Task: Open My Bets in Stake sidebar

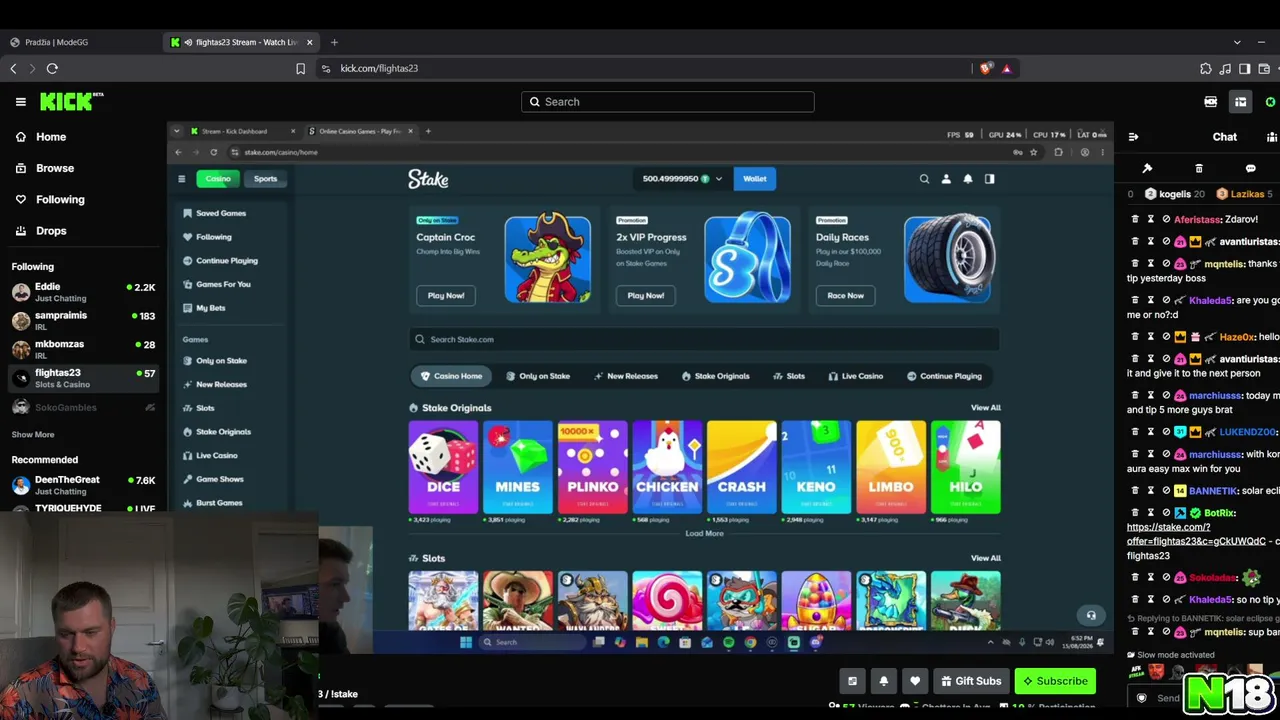Action: (211, 308)
